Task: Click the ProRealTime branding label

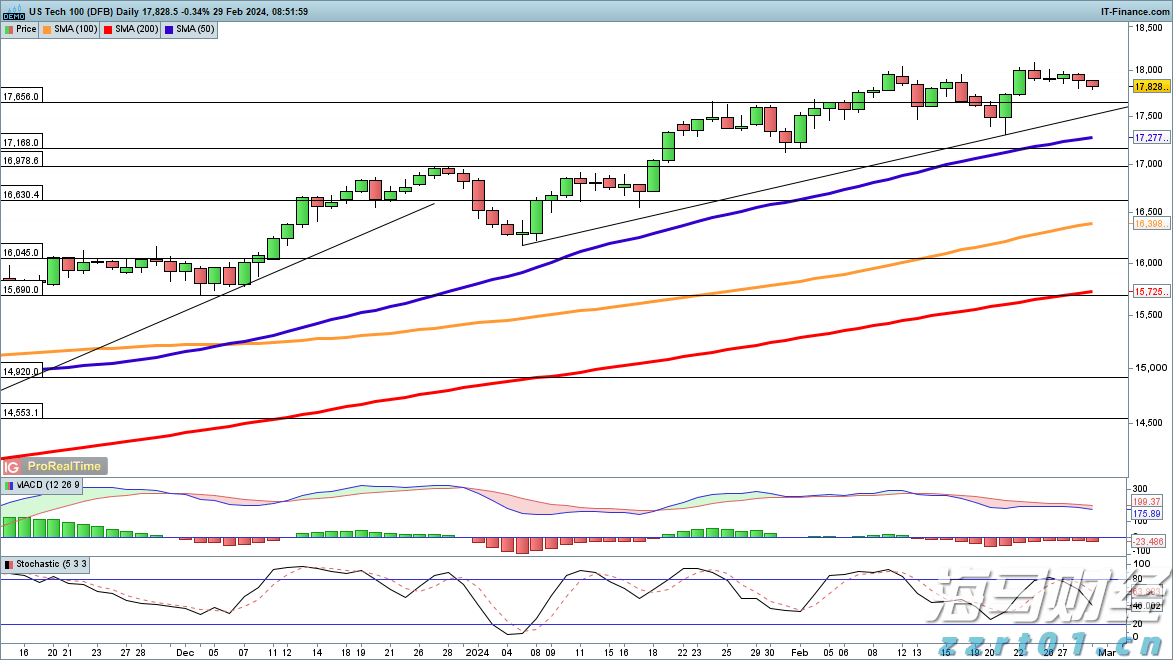Action: tap(64, 466)
